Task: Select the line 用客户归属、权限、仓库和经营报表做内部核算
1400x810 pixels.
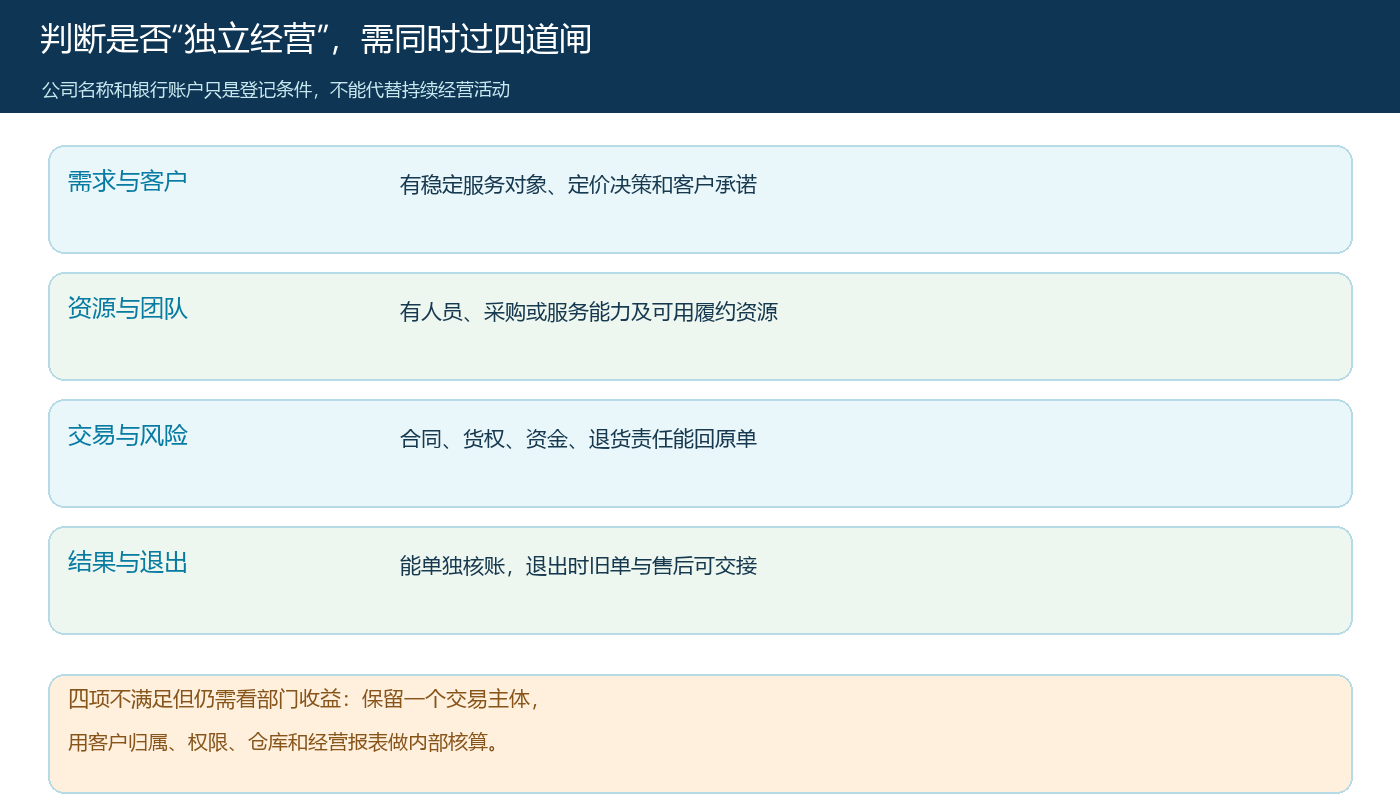Action: 283,743
